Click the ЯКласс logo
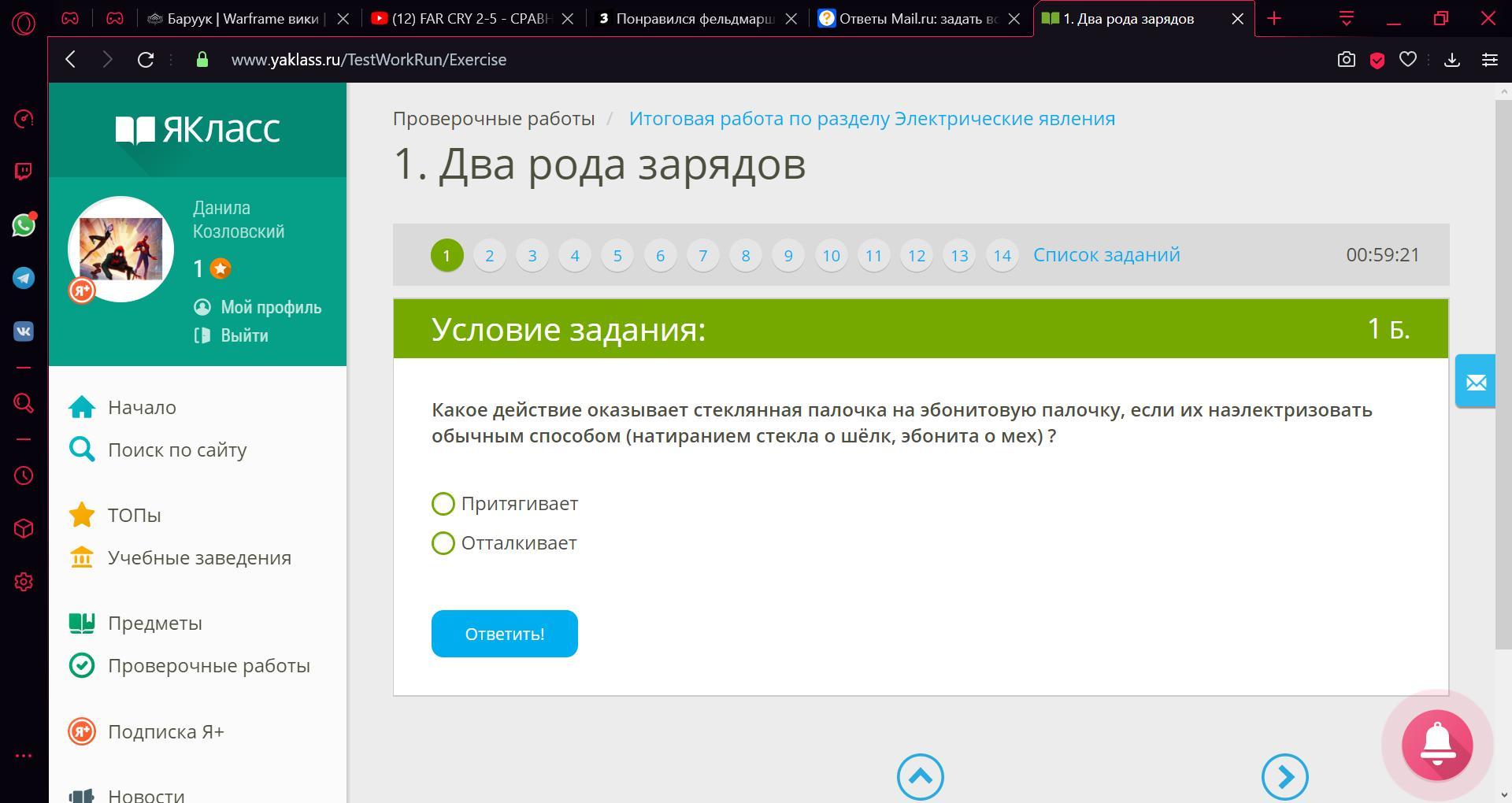 click(x=198, y=130)
